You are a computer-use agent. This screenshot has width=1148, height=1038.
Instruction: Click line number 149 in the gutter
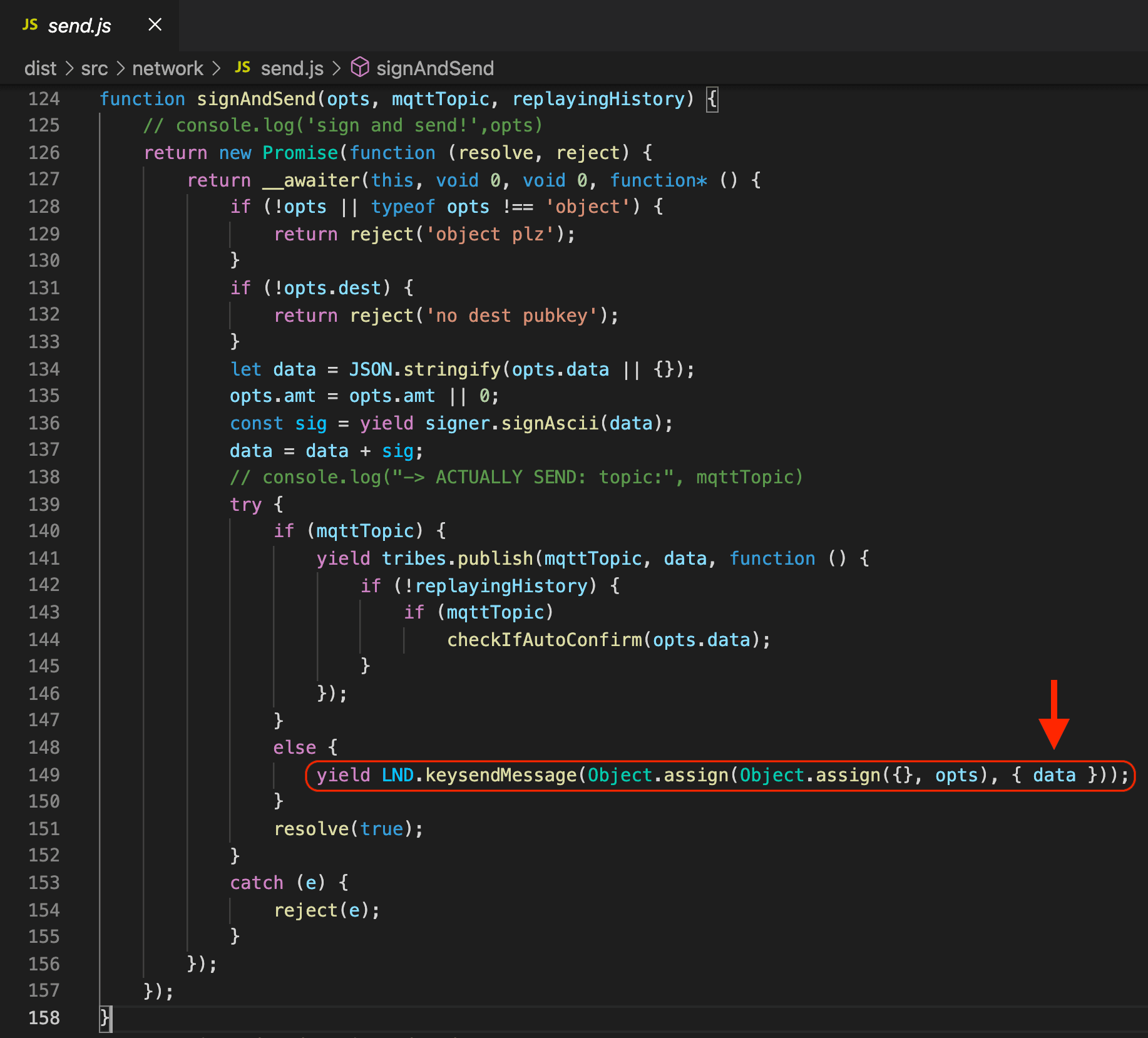point(44,775)
